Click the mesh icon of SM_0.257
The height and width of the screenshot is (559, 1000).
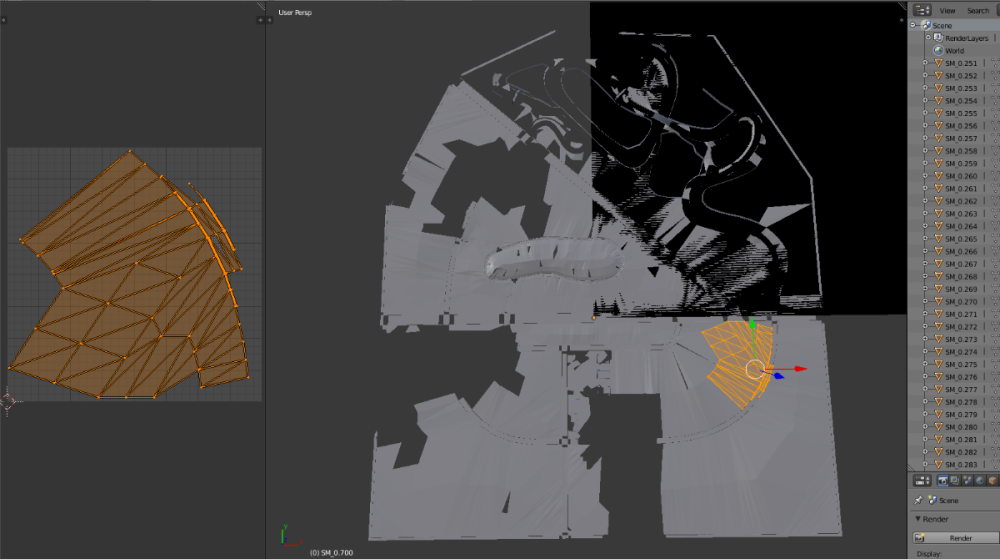pos(938,138)
